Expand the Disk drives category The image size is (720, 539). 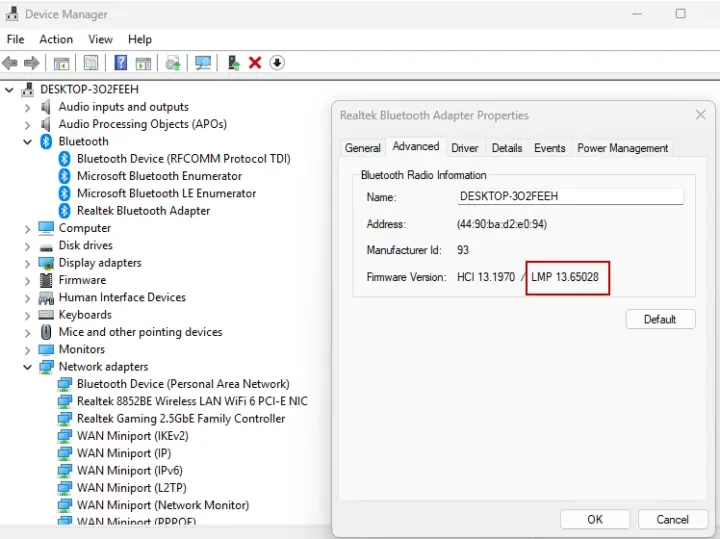27,246
